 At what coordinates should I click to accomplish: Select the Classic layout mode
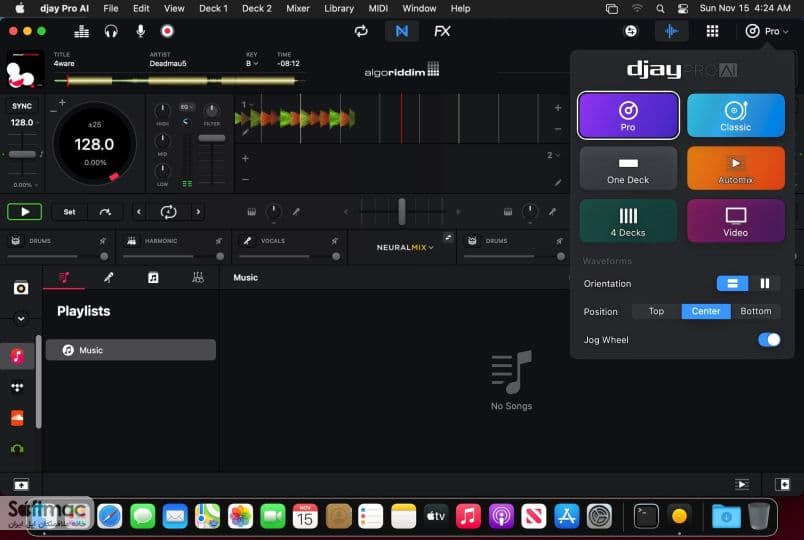735,115
